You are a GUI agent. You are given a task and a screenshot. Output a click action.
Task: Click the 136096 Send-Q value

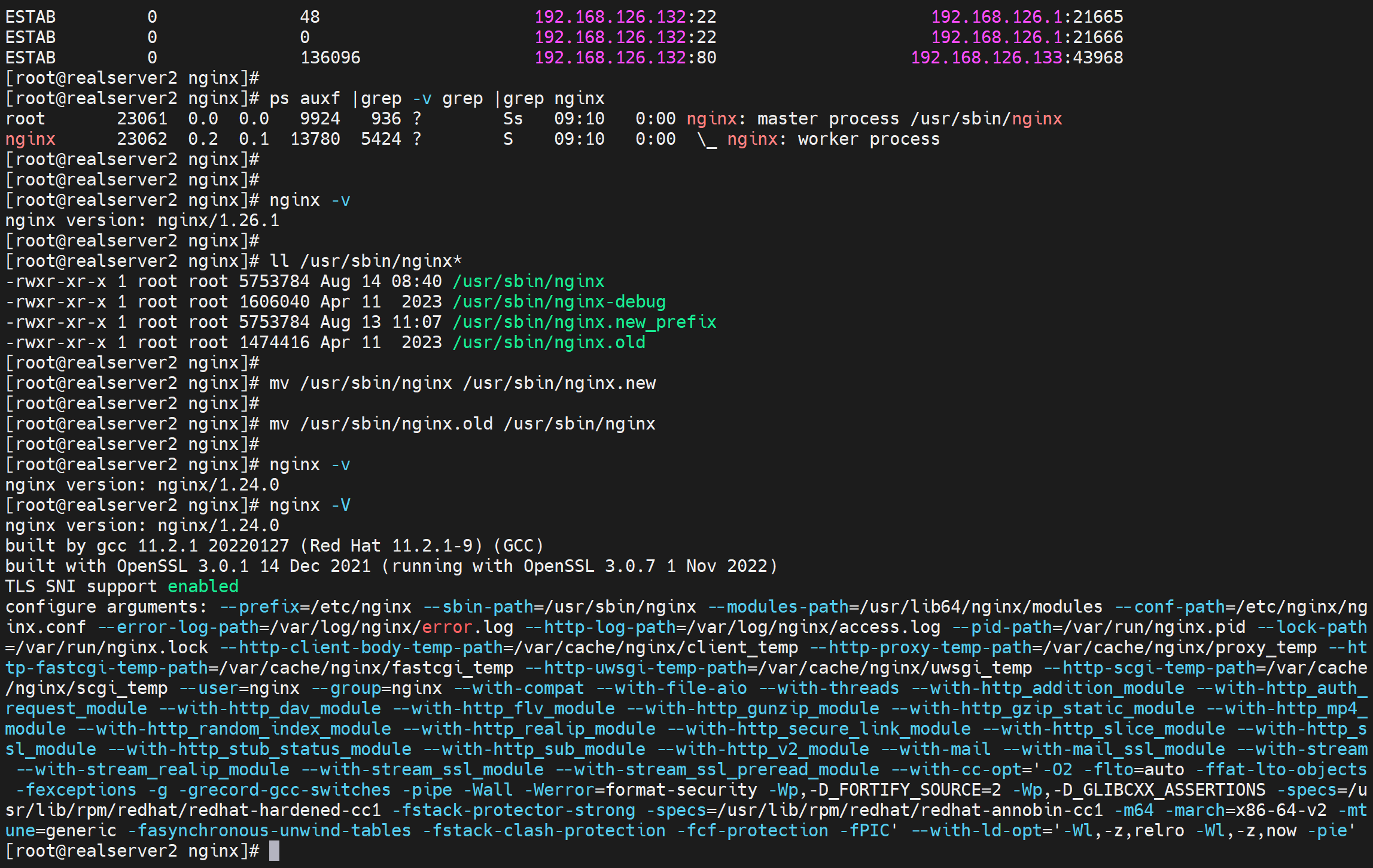(330, 57)
